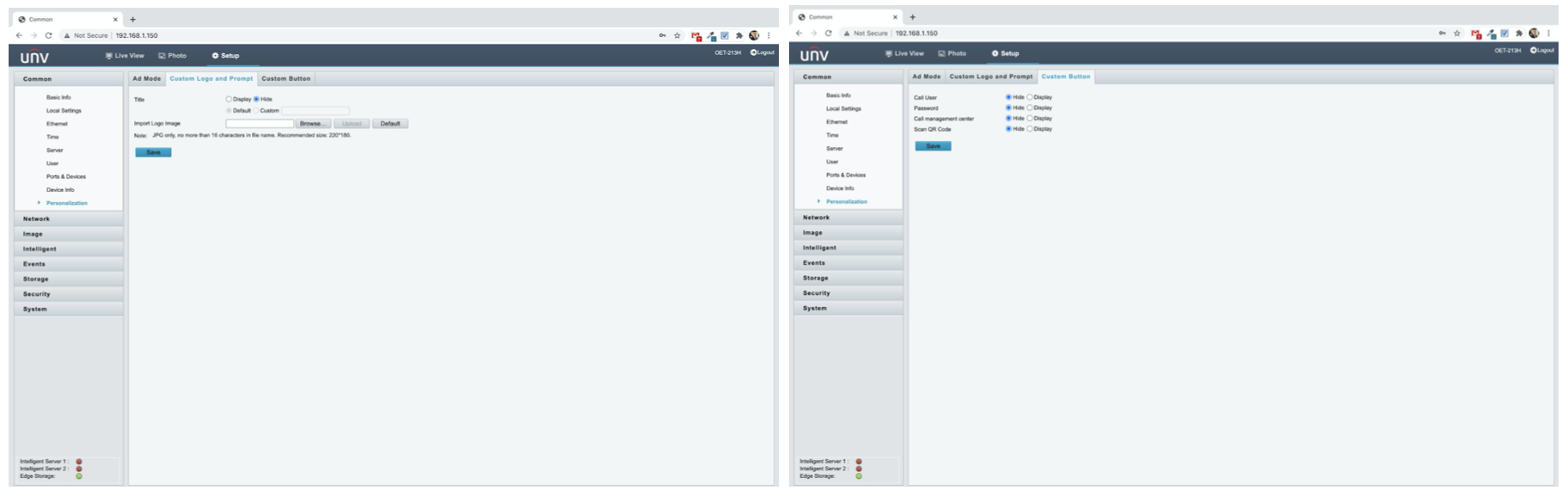The height and width of the screenshot is (497, 1568).
Task: Click the UNV logo in the right window
Action: [814, 54]
